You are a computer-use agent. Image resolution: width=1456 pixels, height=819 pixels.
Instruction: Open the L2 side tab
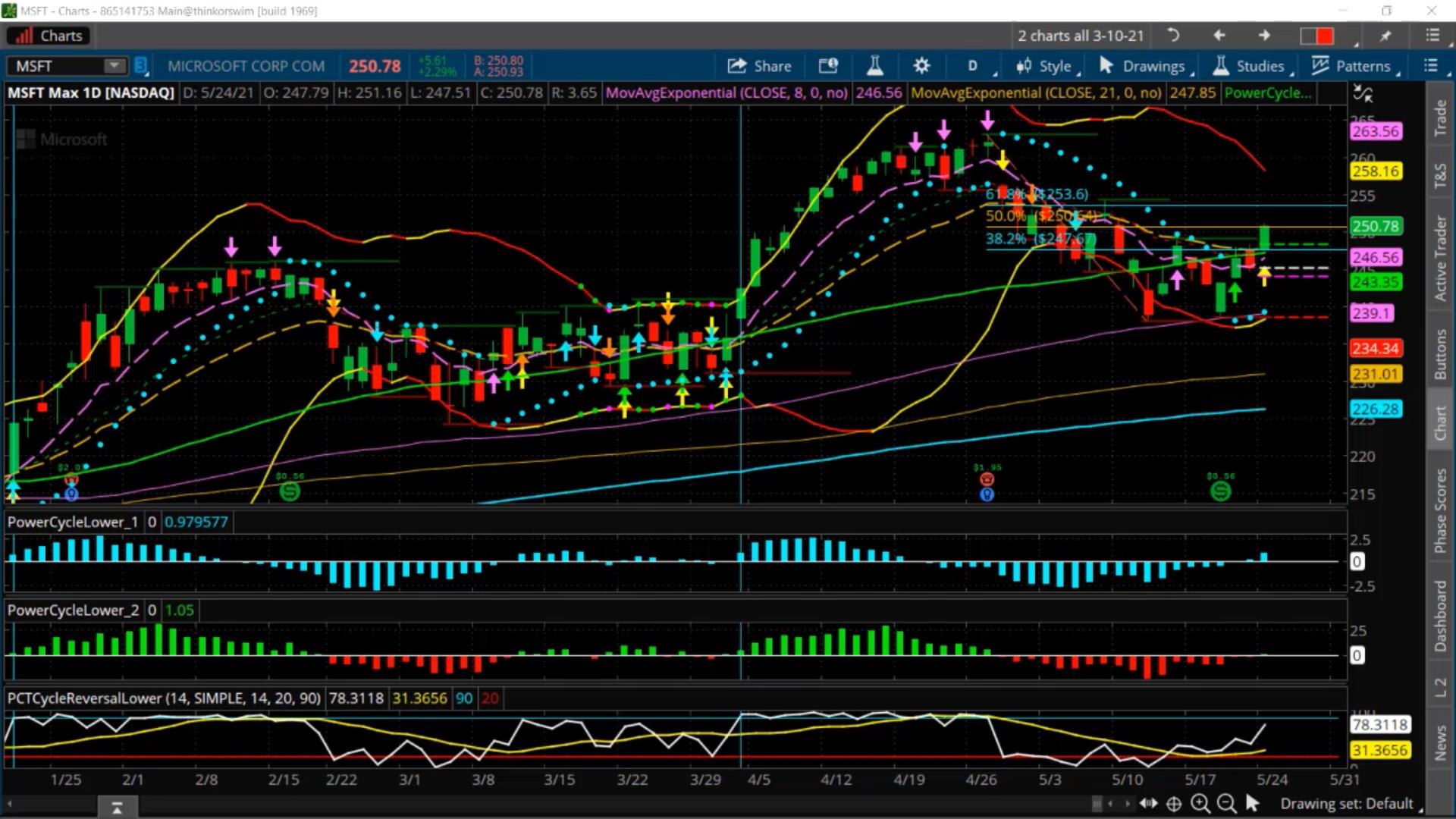tap(1440, 689)
